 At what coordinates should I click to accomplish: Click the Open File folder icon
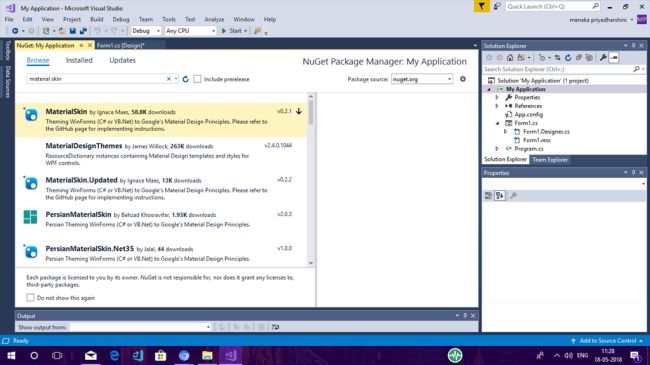[x=62, y=31]
